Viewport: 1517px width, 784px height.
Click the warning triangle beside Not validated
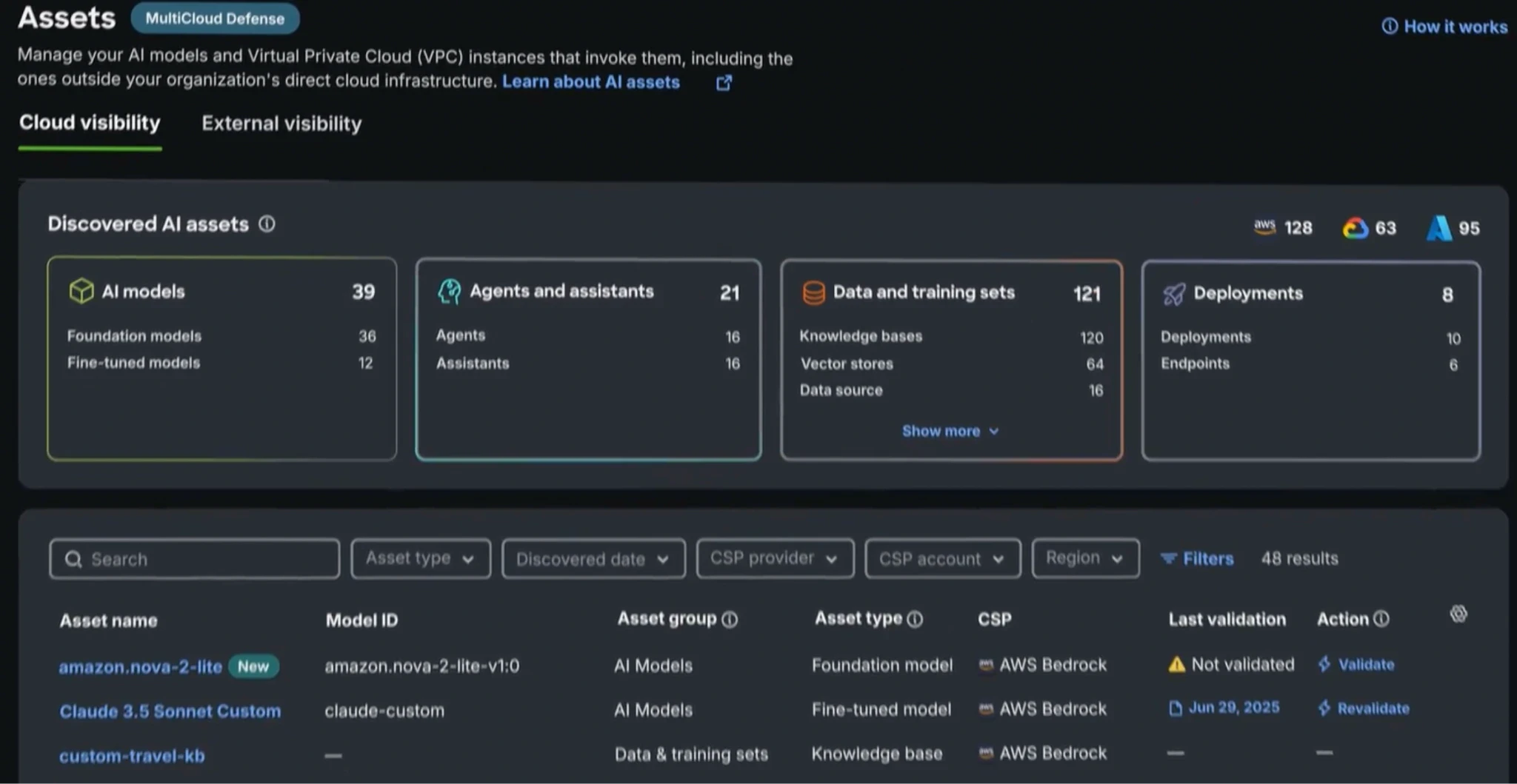[1176, 665]
